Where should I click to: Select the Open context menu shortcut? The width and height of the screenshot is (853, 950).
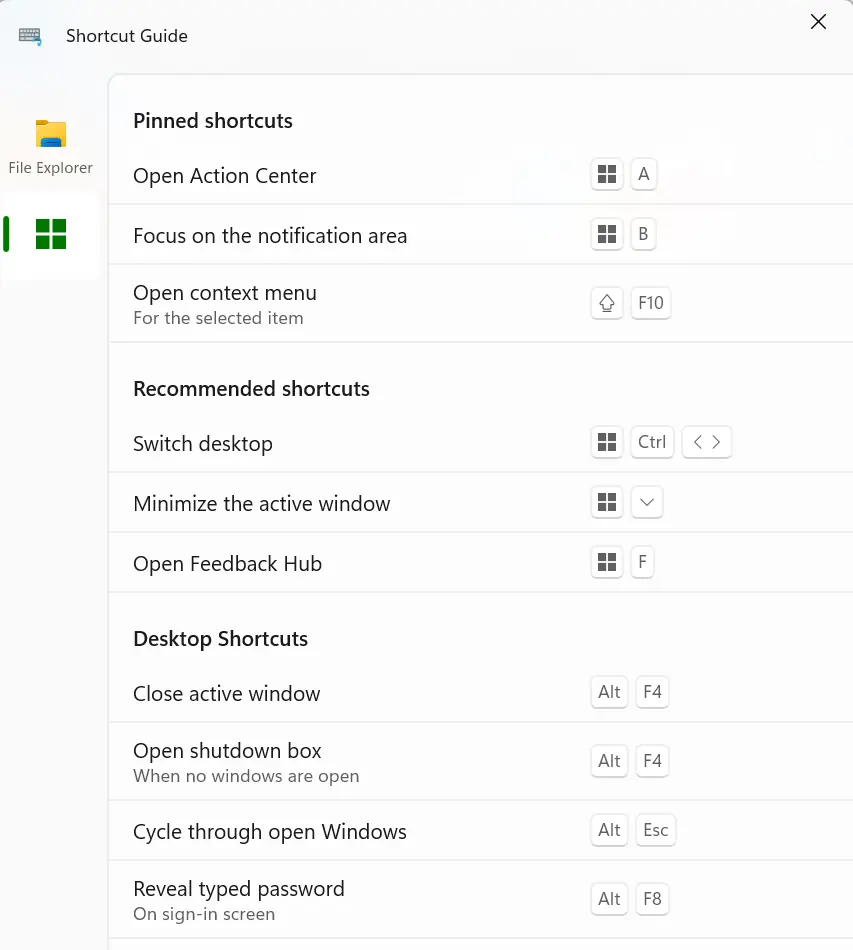tap(480, 304)
